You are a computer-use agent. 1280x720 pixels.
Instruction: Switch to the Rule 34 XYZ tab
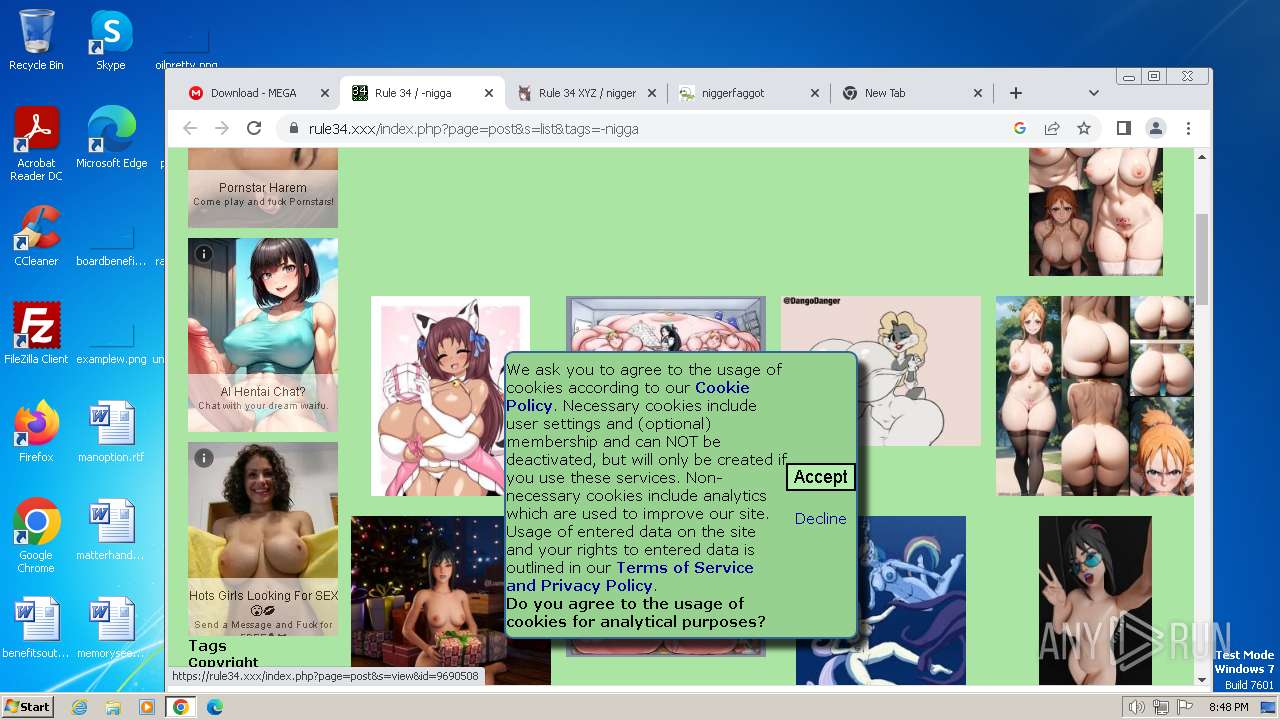[585, 93]
